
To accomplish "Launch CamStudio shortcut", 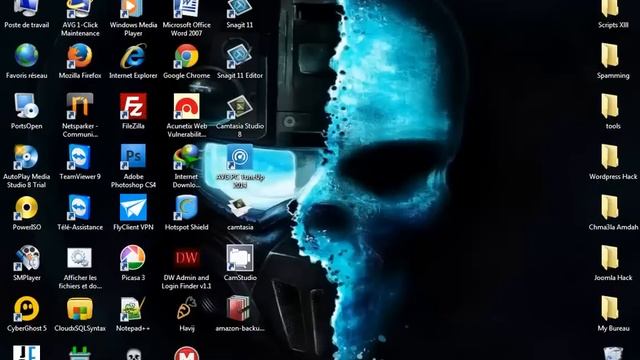I will click(240, 258).
